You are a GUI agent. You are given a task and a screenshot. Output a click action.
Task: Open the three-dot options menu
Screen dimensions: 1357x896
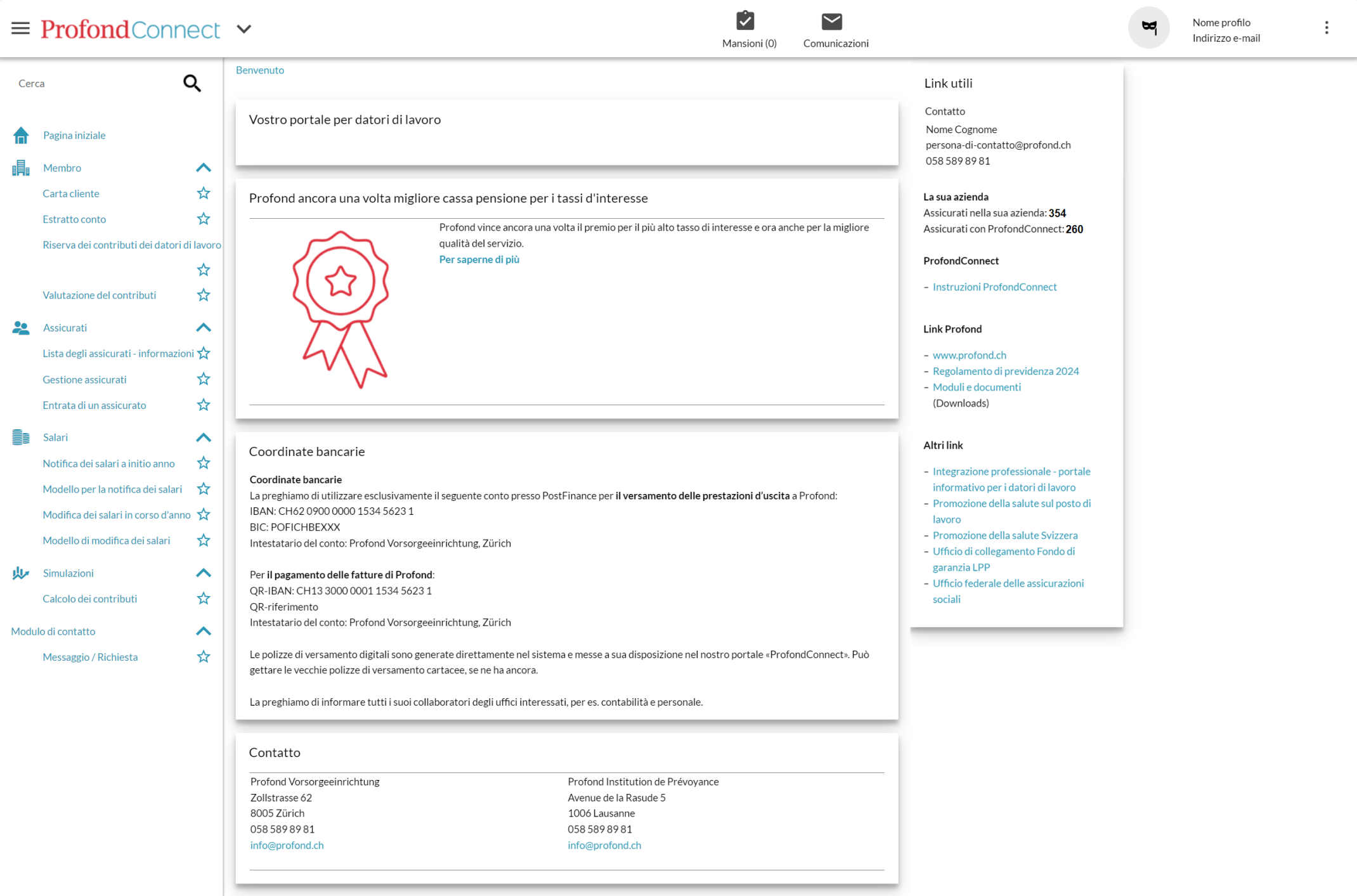tap(1326, 28)
